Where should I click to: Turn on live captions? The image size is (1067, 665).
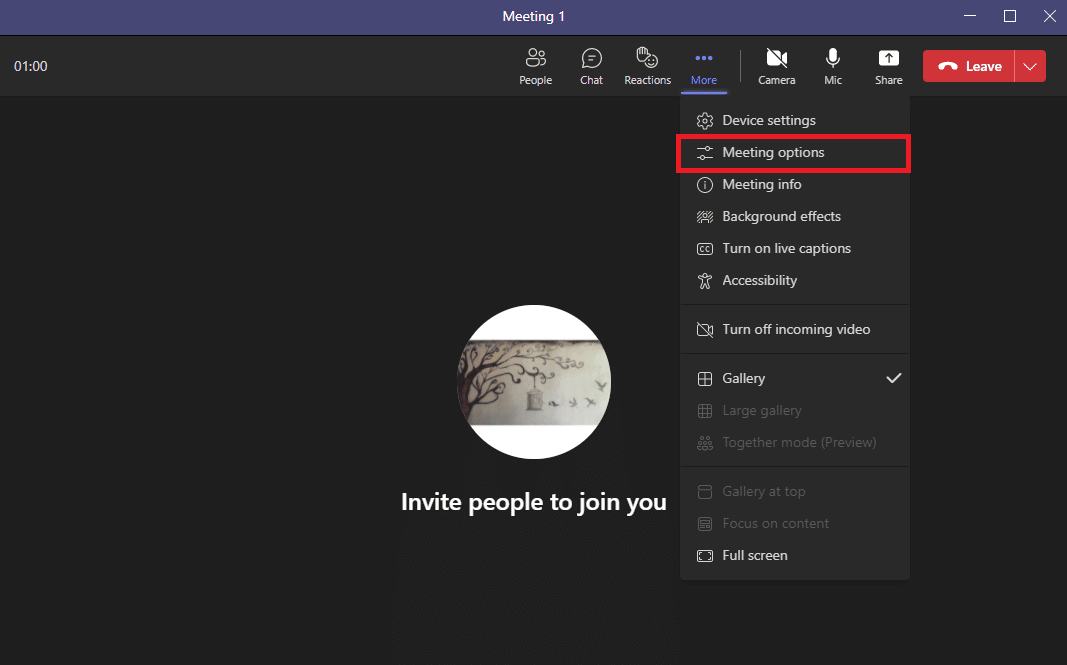[795, 248]
